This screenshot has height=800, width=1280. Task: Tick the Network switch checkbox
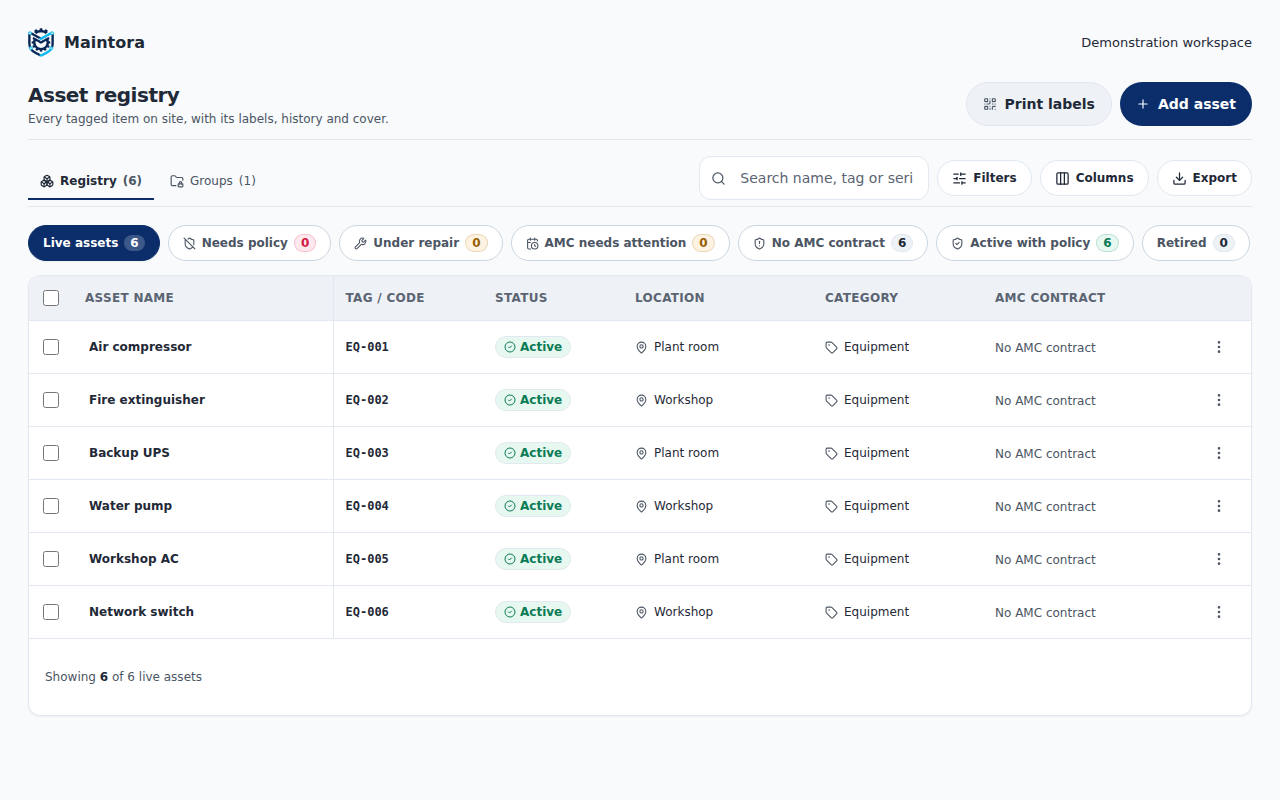click(x=51, y=612)
